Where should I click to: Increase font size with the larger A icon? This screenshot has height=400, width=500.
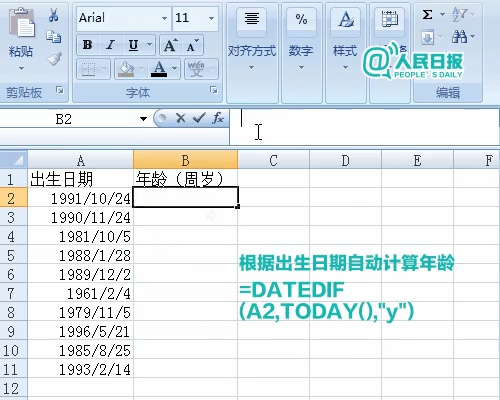(x=171, y=45)
